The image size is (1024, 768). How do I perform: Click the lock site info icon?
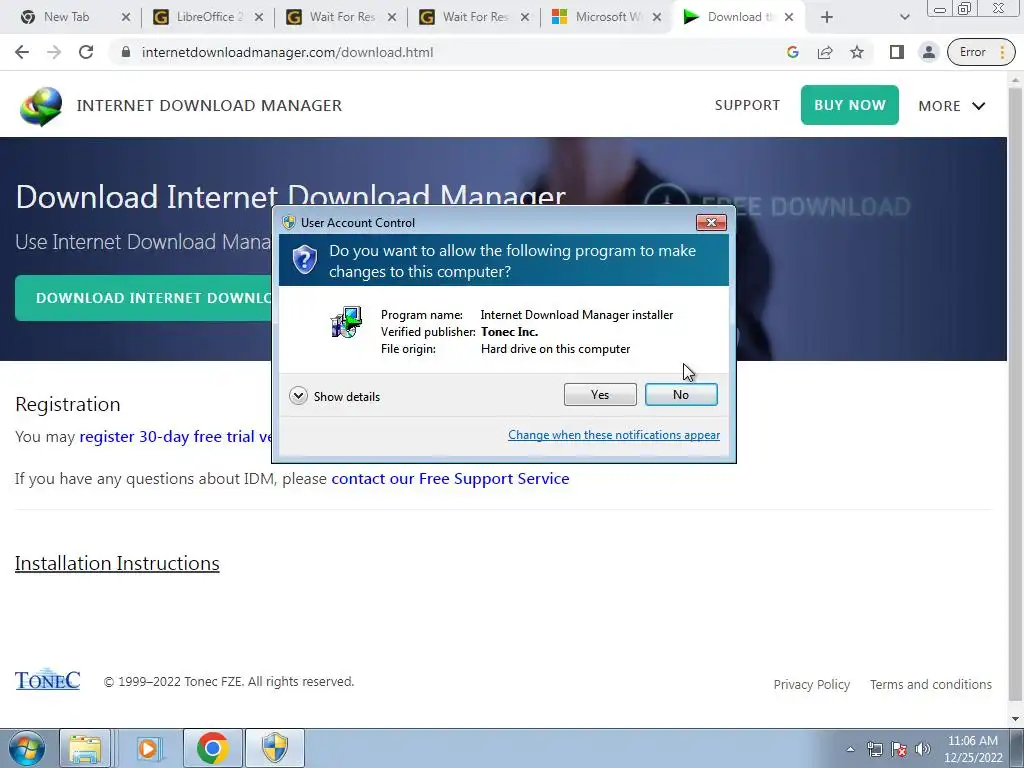tap(126, 52)
